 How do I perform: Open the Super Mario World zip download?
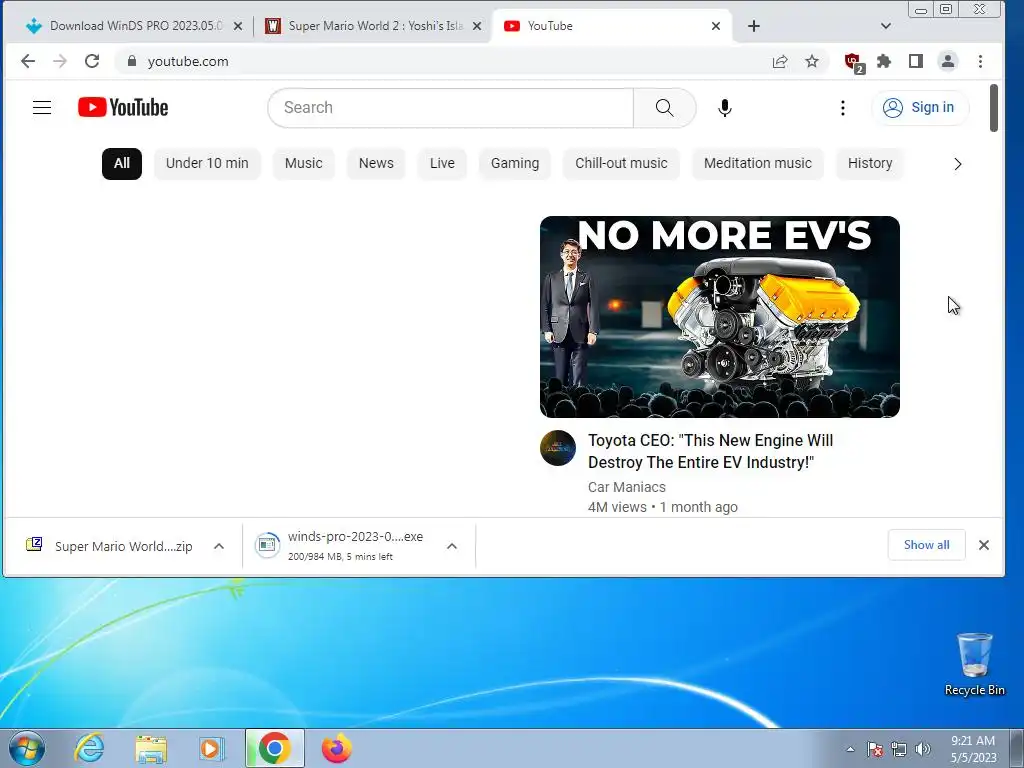tap(123, 546)
